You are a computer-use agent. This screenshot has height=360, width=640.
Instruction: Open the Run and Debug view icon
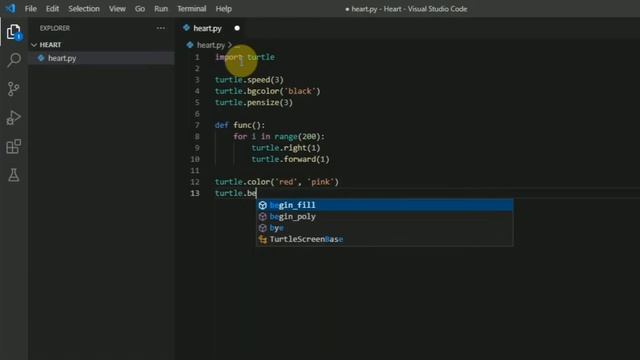[x=13, y=118]
